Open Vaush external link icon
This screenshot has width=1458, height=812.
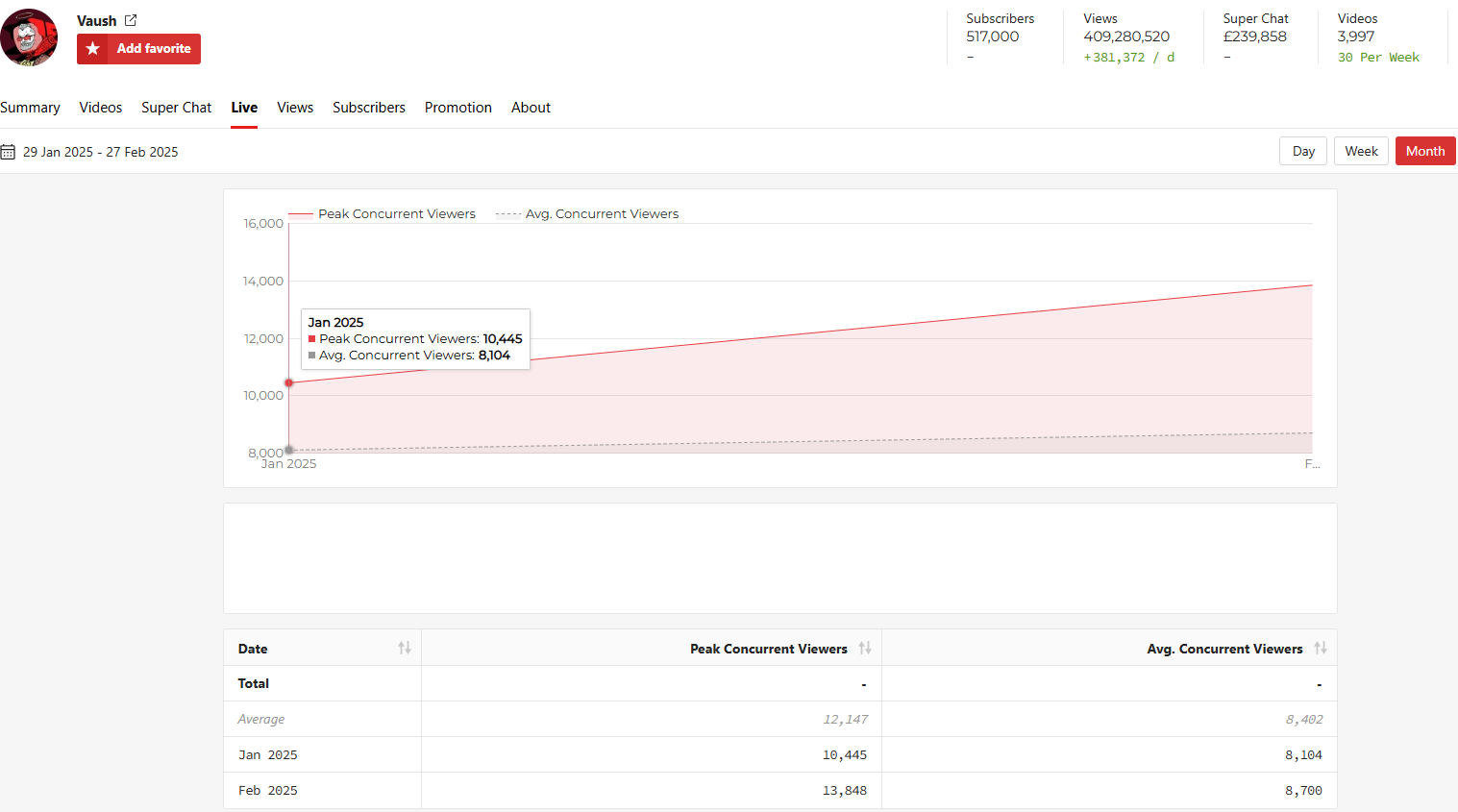(x=131, y=20)
